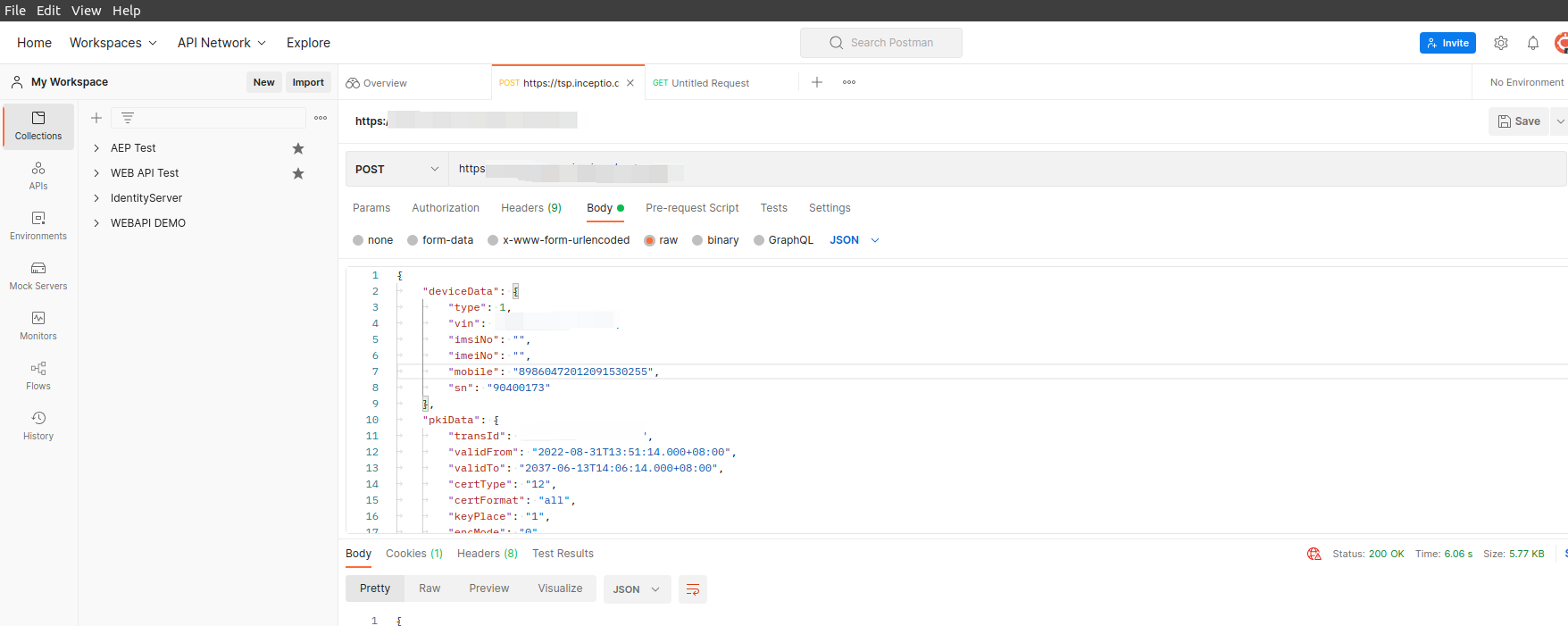Open the Monitors sidebar panel
The image size is (1568, 626).
click(38, 326)
